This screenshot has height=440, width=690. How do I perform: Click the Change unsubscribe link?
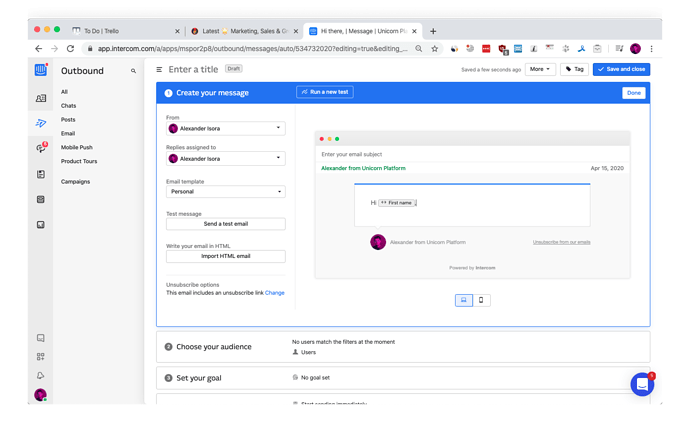pos(275,293)
